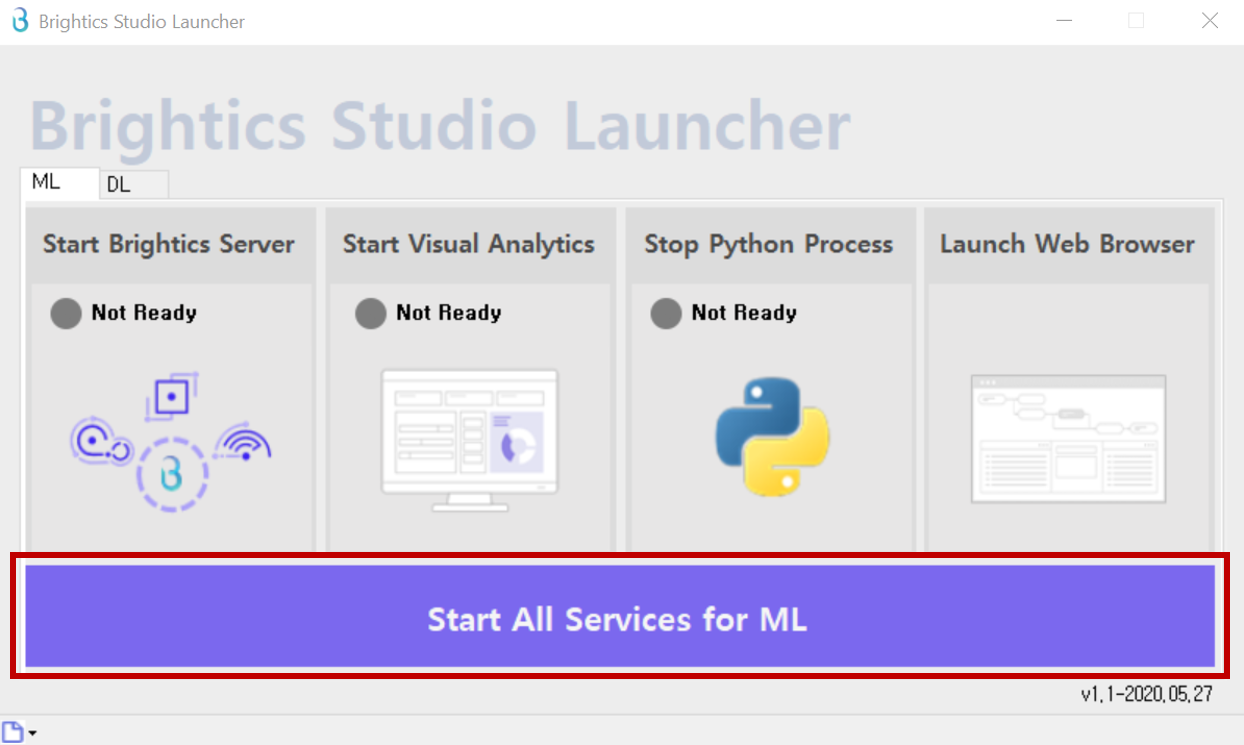Click the grey status dot under Start Visual Analytics
This screenshot has height=745, width=1244.
[370, 314]
